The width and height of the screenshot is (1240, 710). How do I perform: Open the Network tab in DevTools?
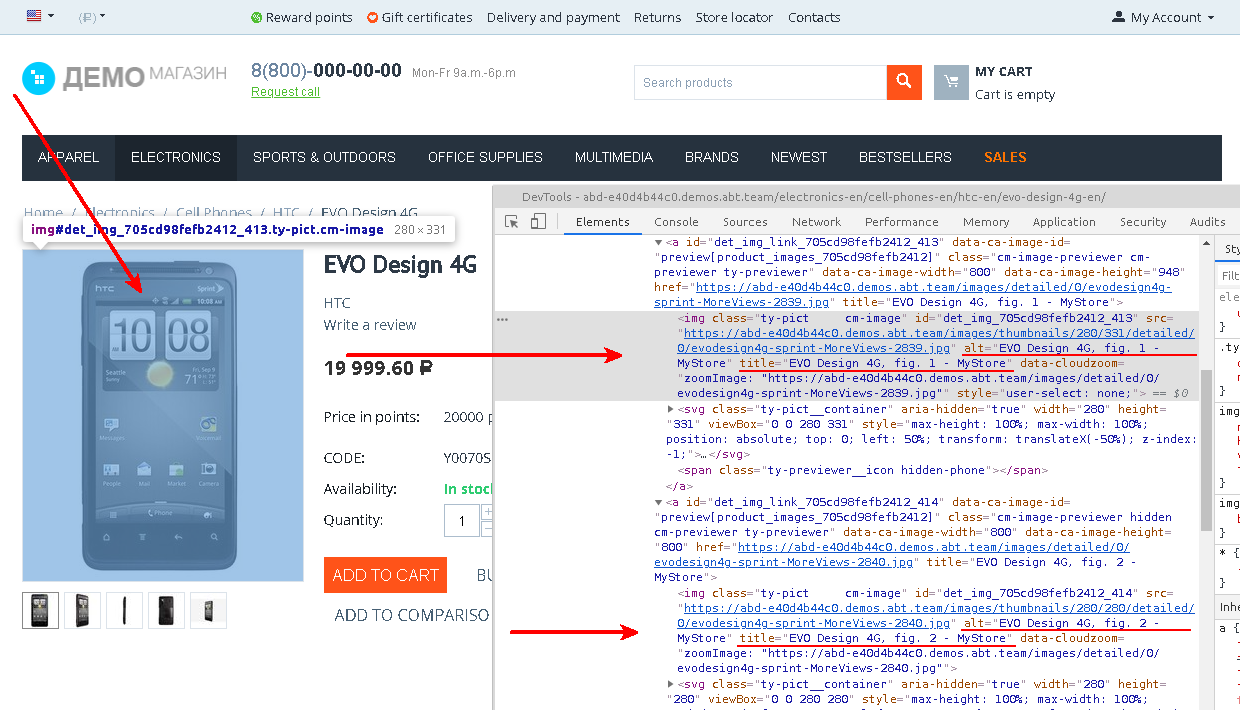coord(816,222)
